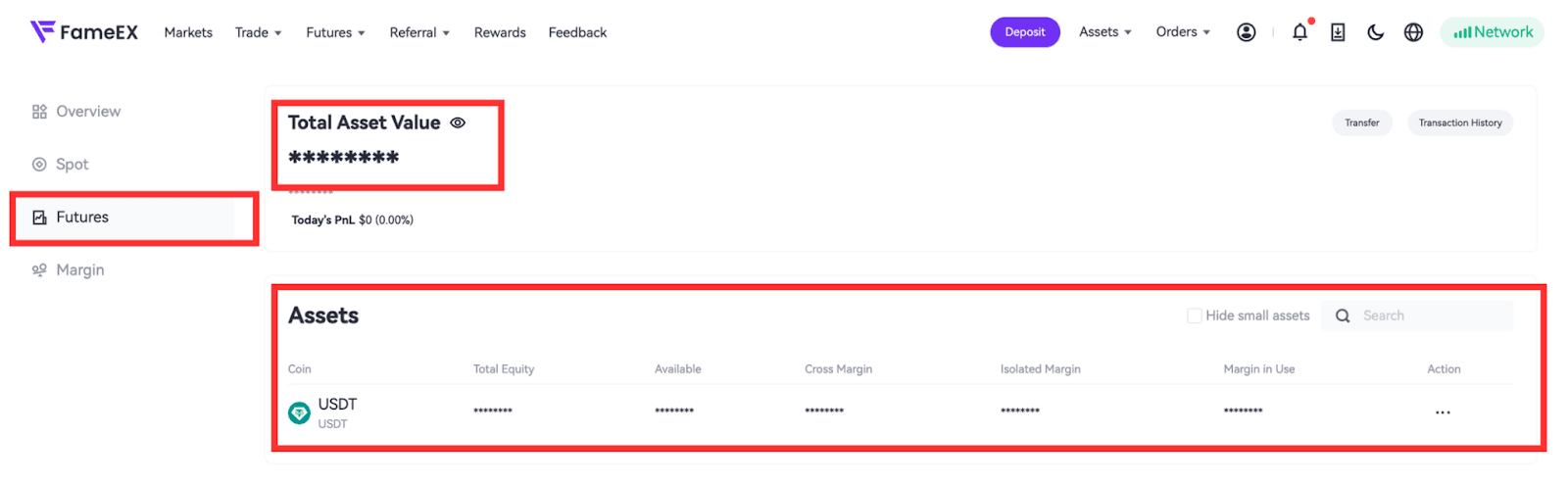Click the app download icon
Image resolution: width=1568 pixels, height=483 pixels.
click(x=1338, y=32)
